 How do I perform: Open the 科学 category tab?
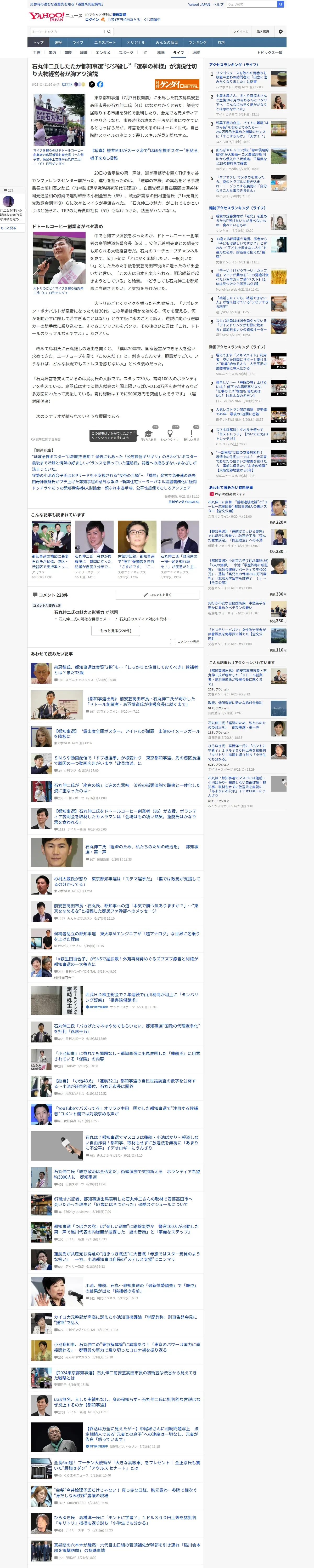pyautogui.click(x=161, y=53)
